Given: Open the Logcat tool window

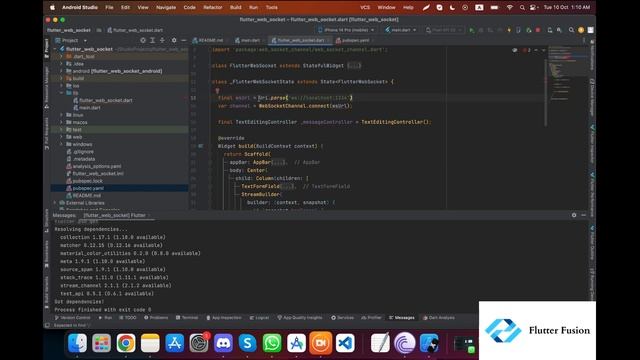Looking at the screenshot, I should (259, 318).
